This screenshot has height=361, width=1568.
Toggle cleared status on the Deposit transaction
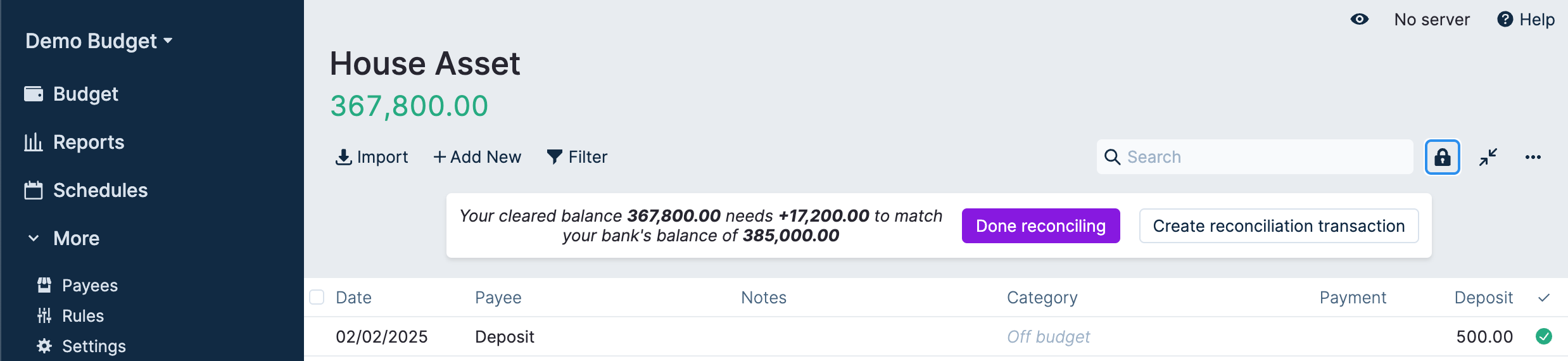[1543, 336]
